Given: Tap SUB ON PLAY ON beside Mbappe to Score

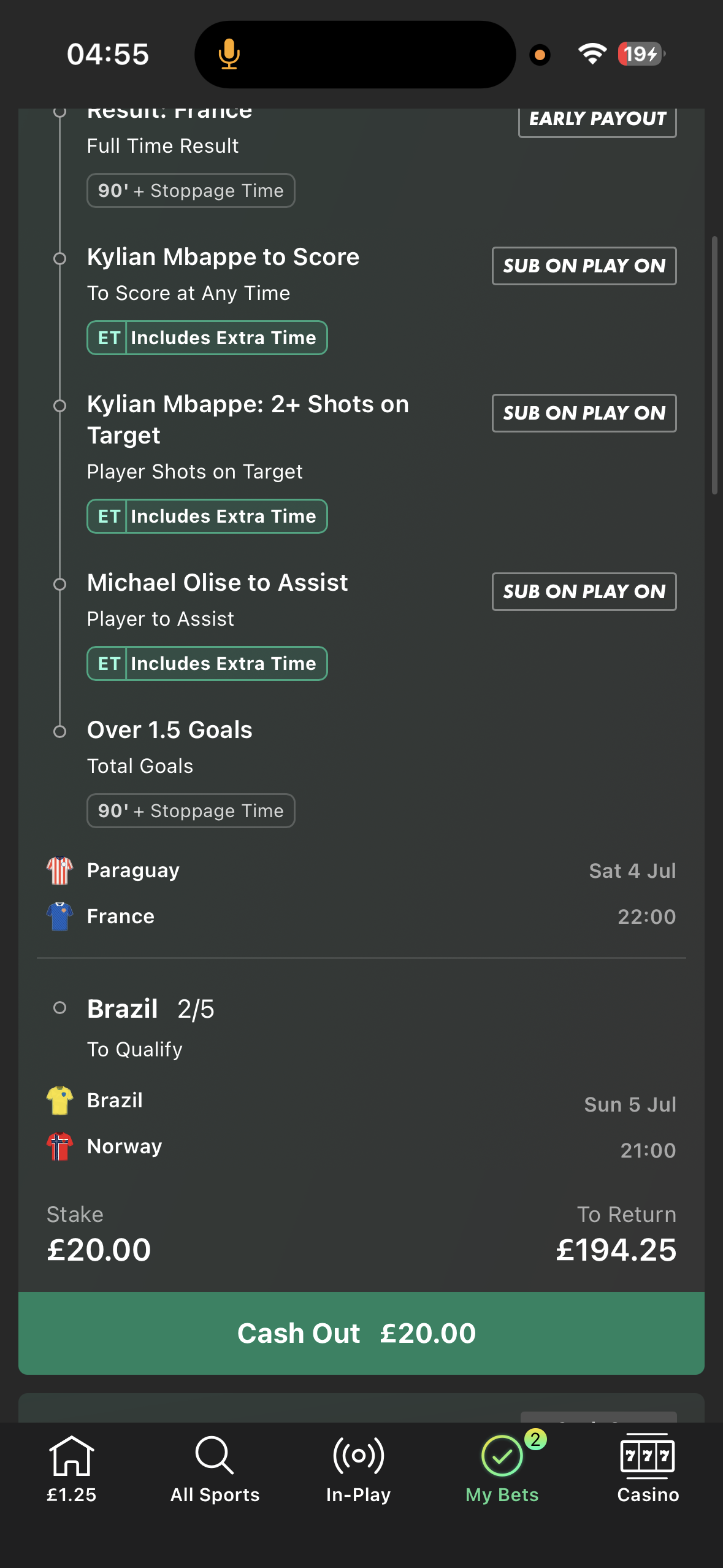Looking at the screenshot, I should click(584, 266).
